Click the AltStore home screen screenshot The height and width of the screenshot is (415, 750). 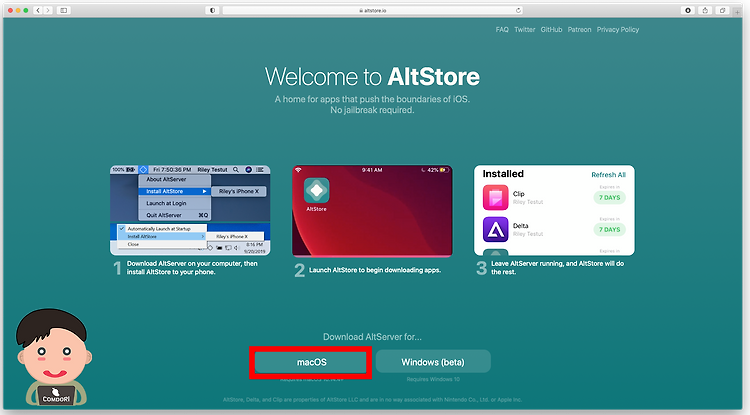tap(372, 211)
